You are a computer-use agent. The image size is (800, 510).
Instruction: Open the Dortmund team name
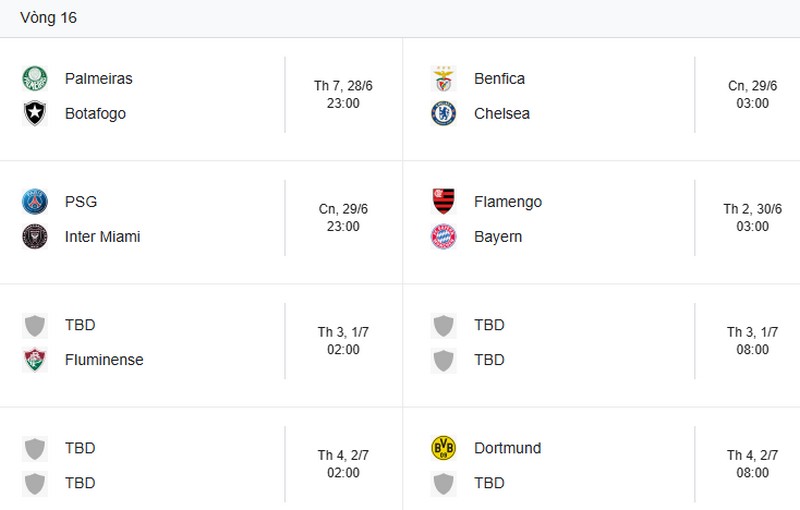(x=507, y=448)
